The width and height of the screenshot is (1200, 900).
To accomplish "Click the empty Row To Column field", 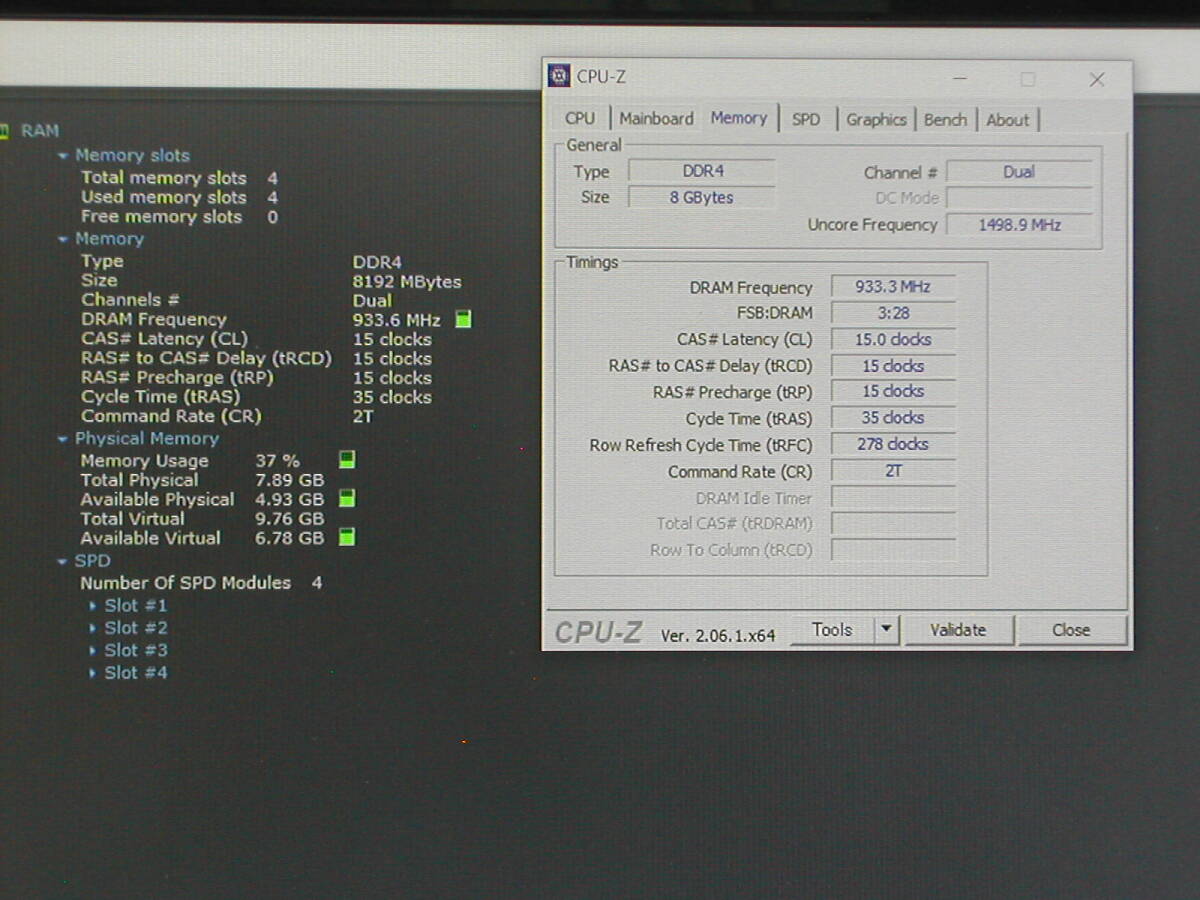I will (893, 549).
